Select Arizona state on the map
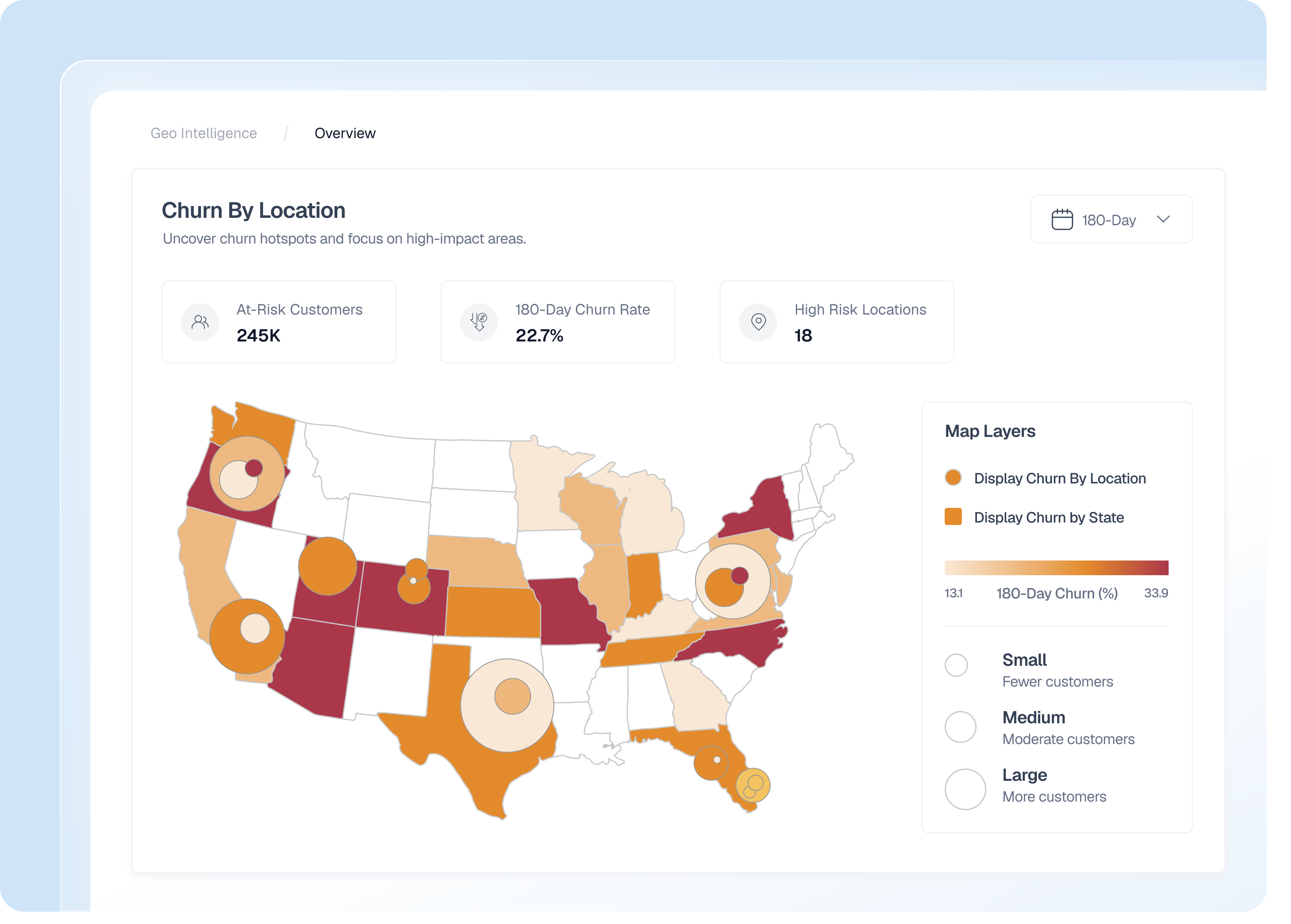1291x924 pixels. pyautogui.click(x=316, y=666)
